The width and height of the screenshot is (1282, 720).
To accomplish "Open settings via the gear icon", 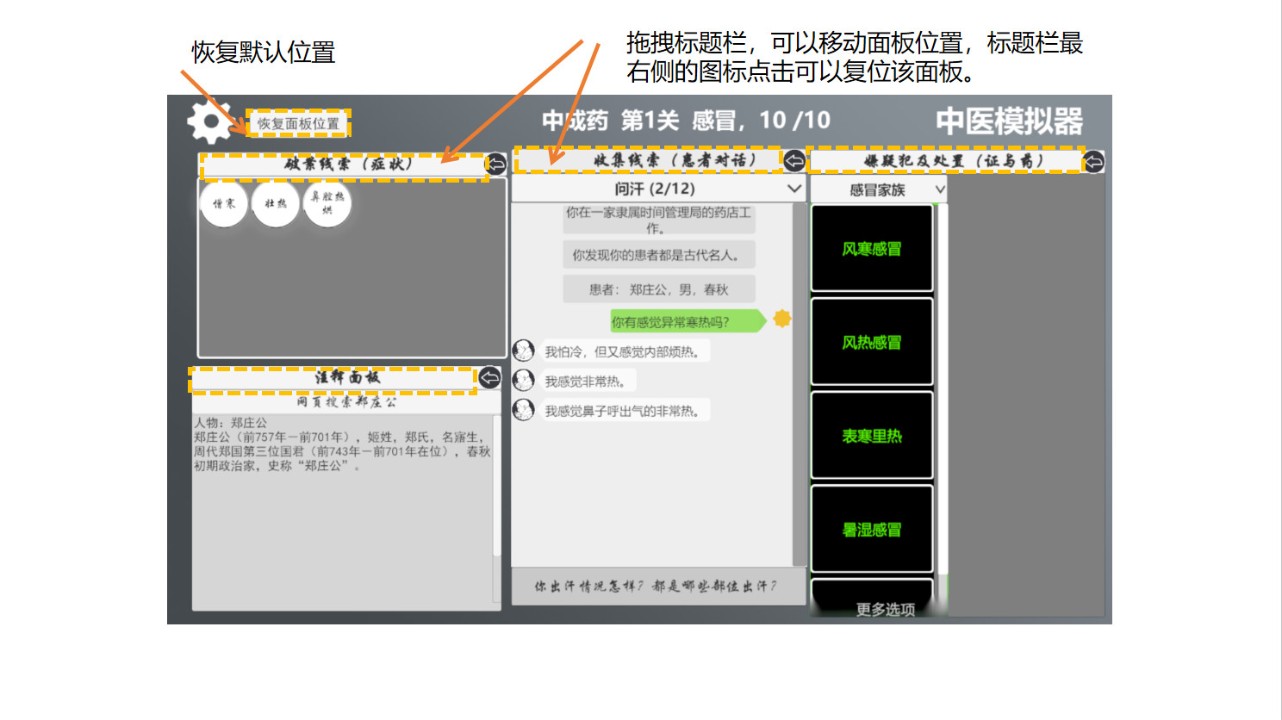I will point(209,122).
